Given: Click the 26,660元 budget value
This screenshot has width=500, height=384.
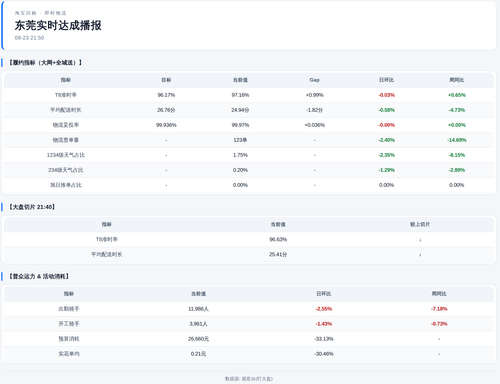Looking at the screenshot, I should 198,339.
